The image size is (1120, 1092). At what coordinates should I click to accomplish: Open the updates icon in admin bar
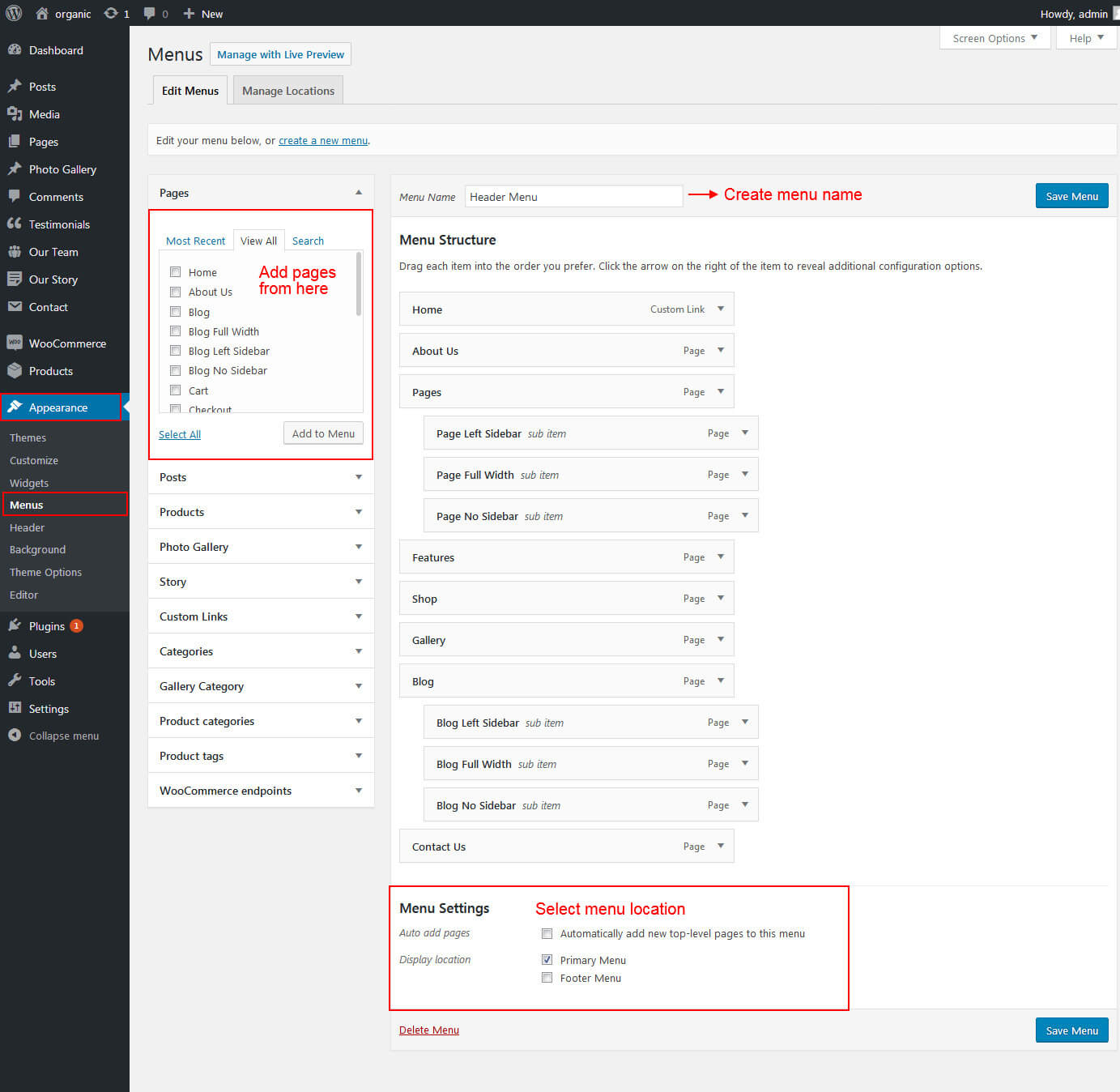pyautogui.click(x=111, y=13)
